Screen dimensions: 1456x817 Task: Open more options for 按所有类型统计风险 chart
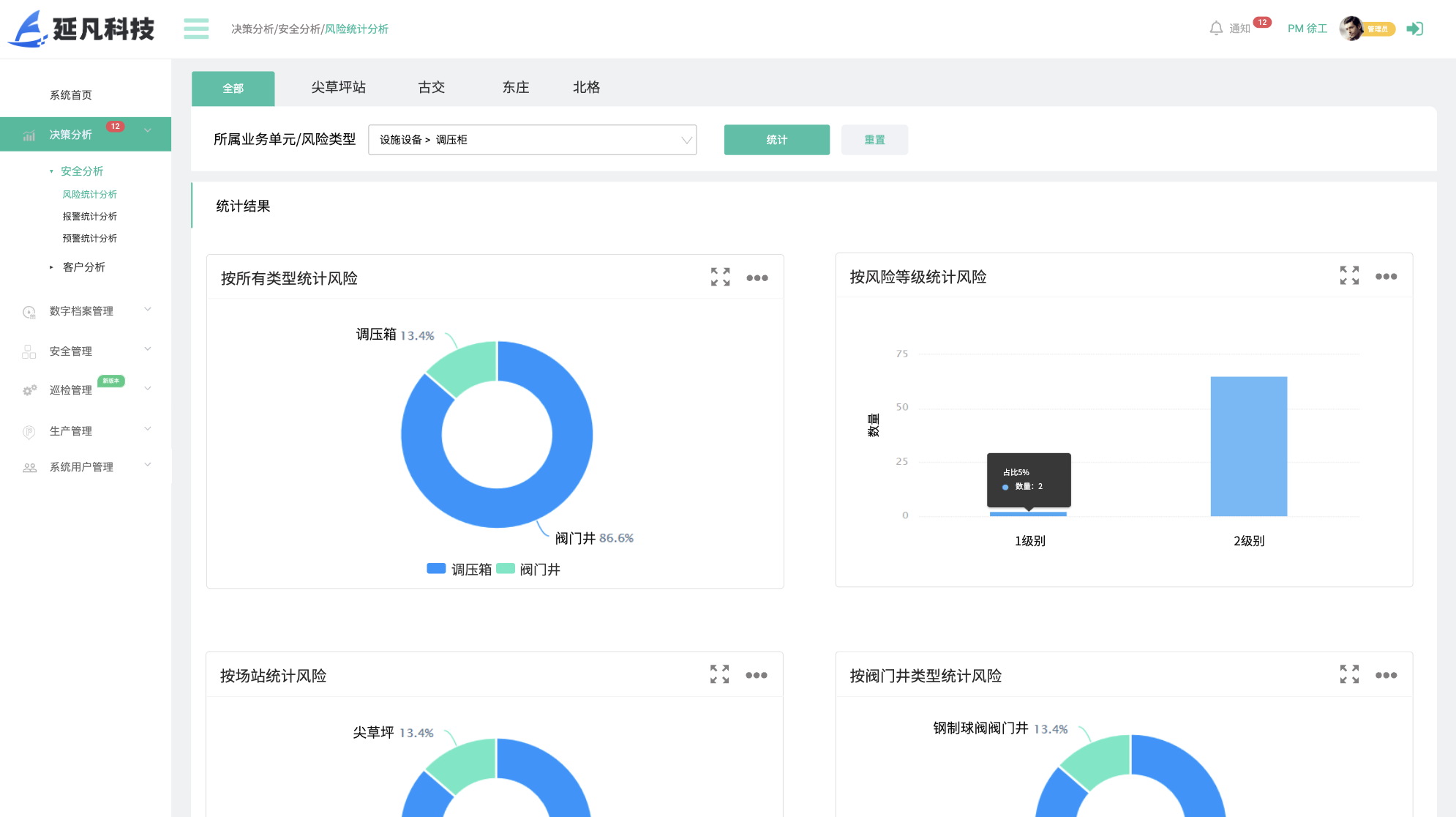tap(757, 277)
